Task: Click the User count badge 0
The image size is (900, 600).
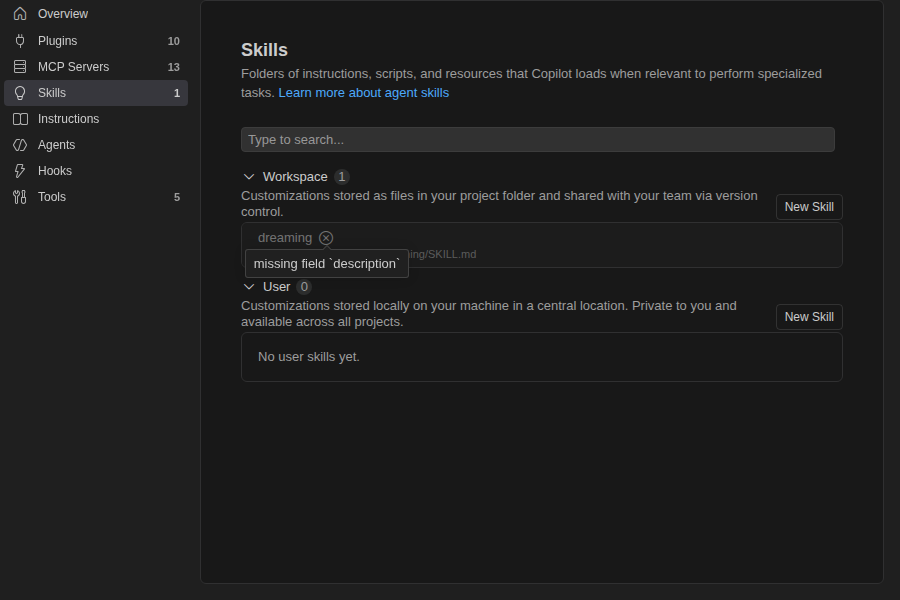Action: 304,287
